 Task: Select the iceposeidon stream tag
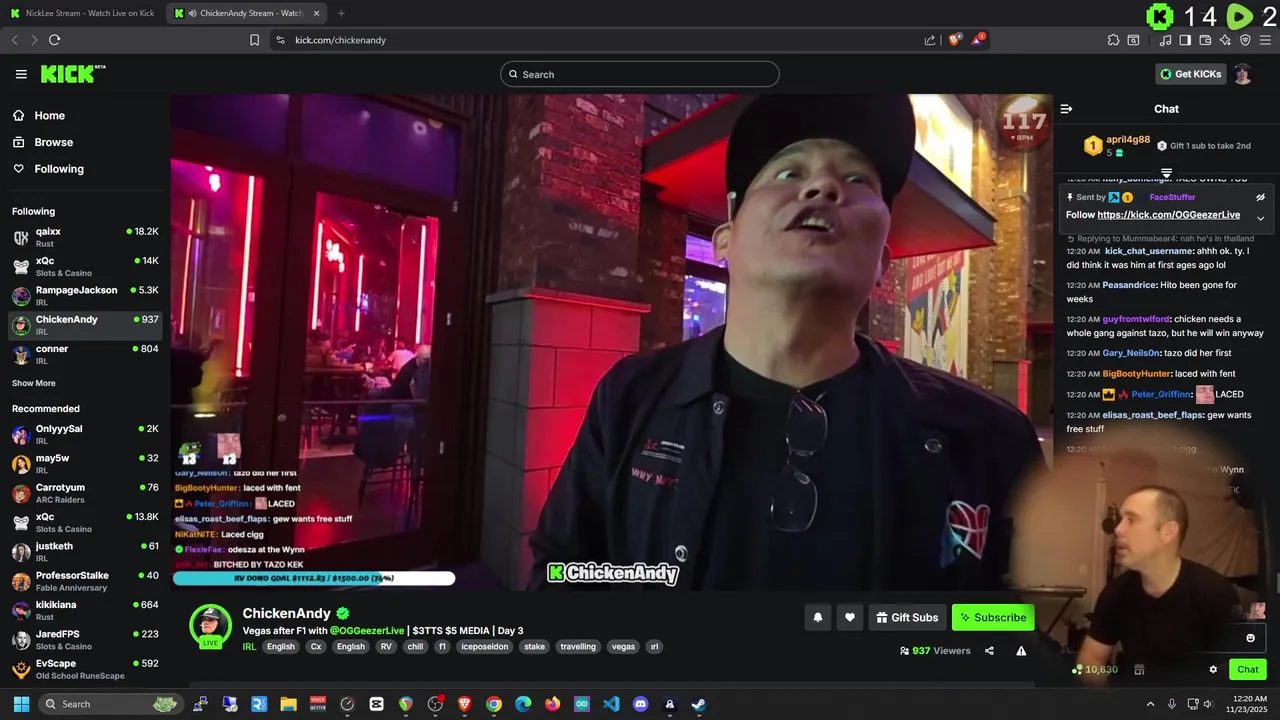click(485, 647)
